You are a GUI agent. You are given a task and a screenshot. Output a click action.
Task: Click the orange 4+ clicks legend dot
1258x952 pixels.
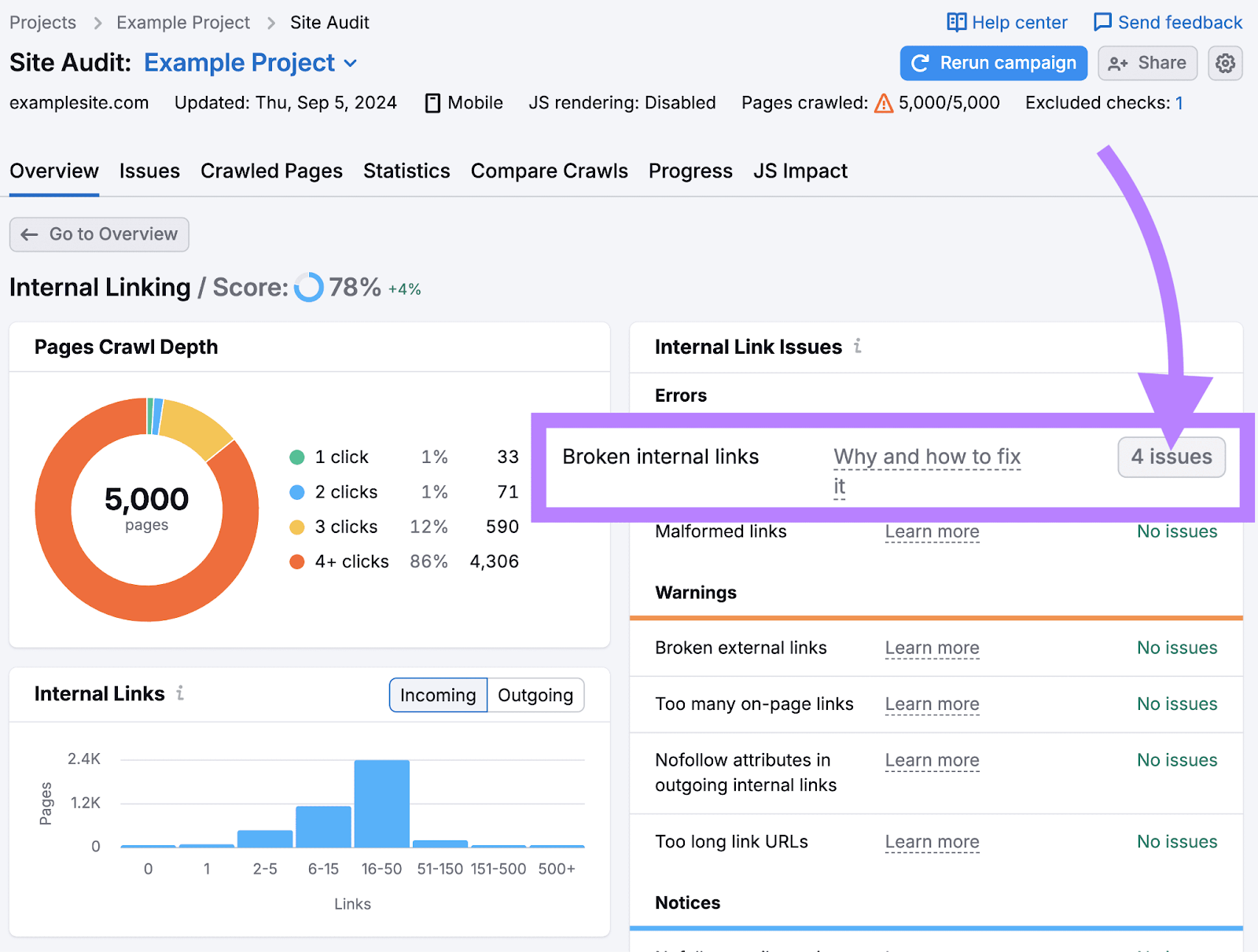[x=296, y=561]
